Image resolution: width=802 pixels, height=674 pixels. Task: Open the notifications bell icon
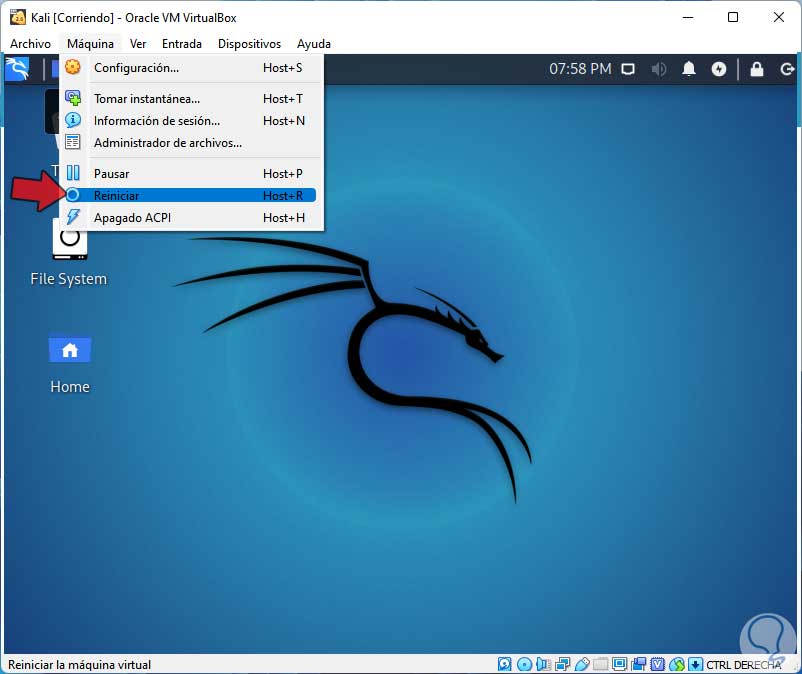[x=689, y=69]
